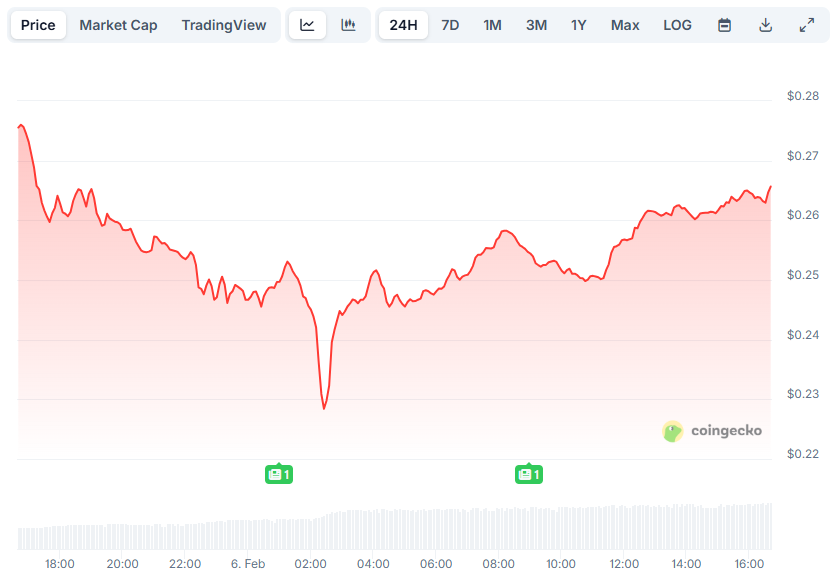This screenshot has width=837, height=586.
Task: Switch to the Market Cap tab
Action: [118, 24]
